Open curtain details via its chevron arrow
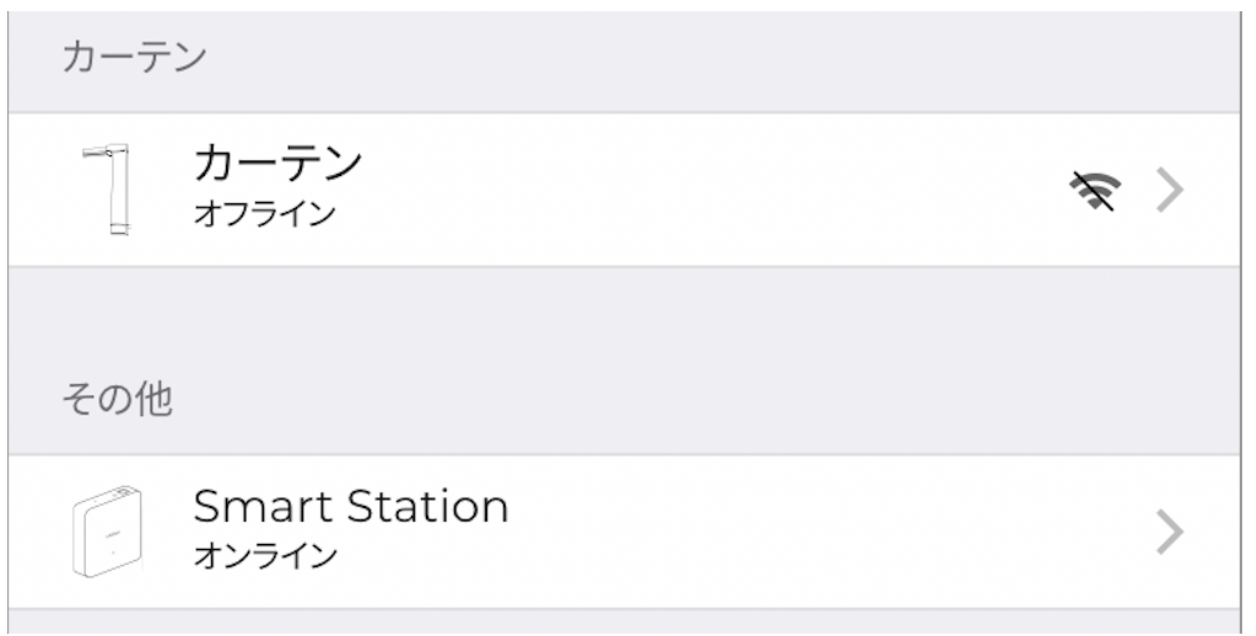1256x636 pixels. (1169, 190)
